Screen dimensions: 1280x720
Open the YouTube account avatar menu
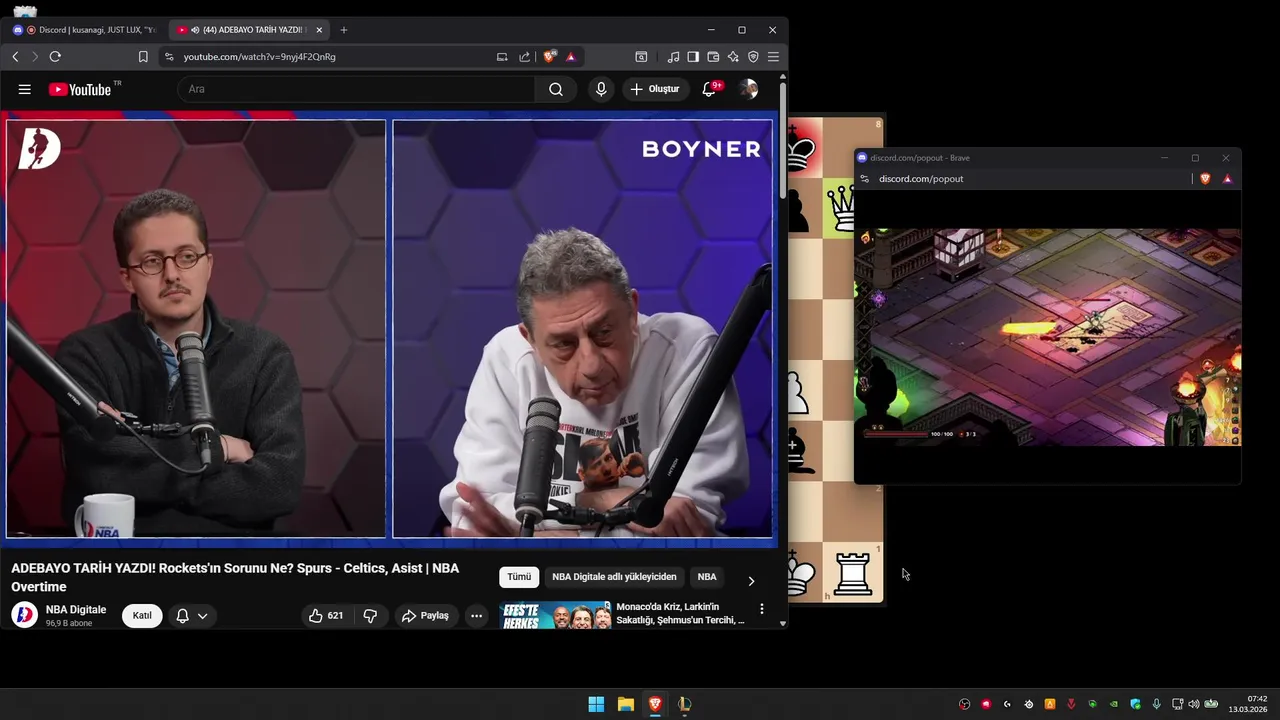[748, 89]
